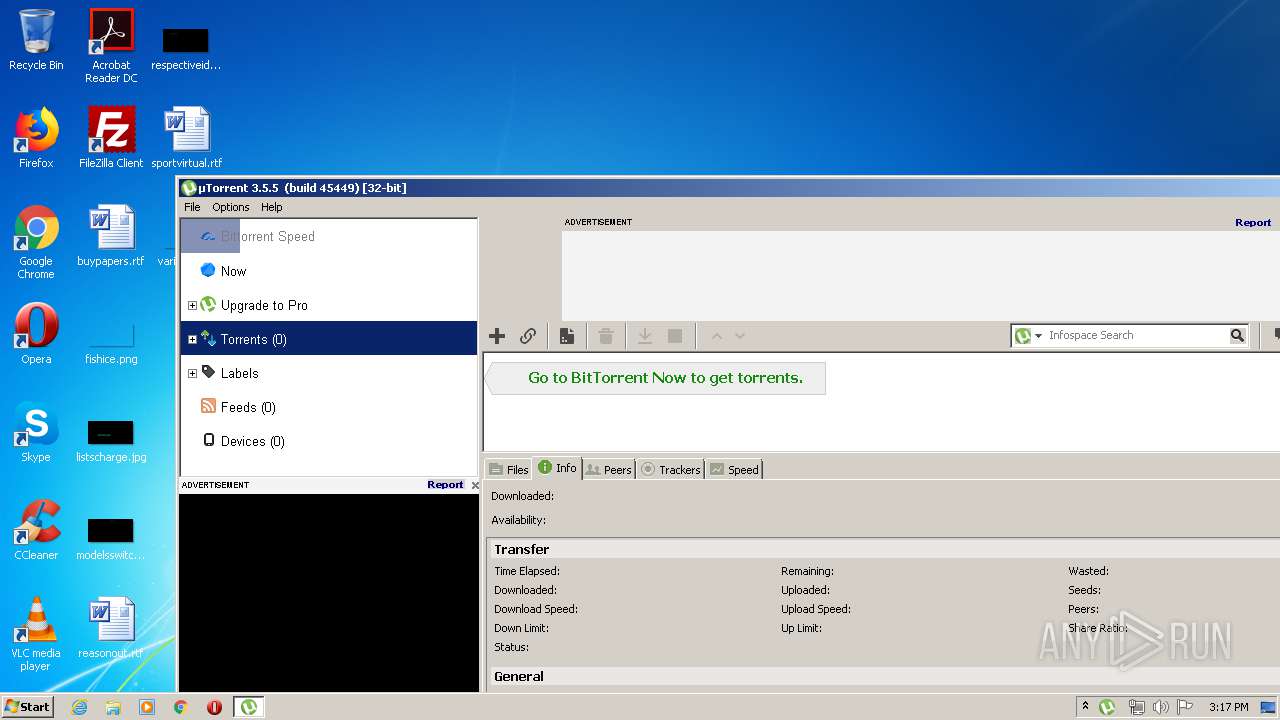The width and height of the screenshot is (1280, 720).
Task: Launch CCleaner from desktop
Action: [x=36, y=530]
